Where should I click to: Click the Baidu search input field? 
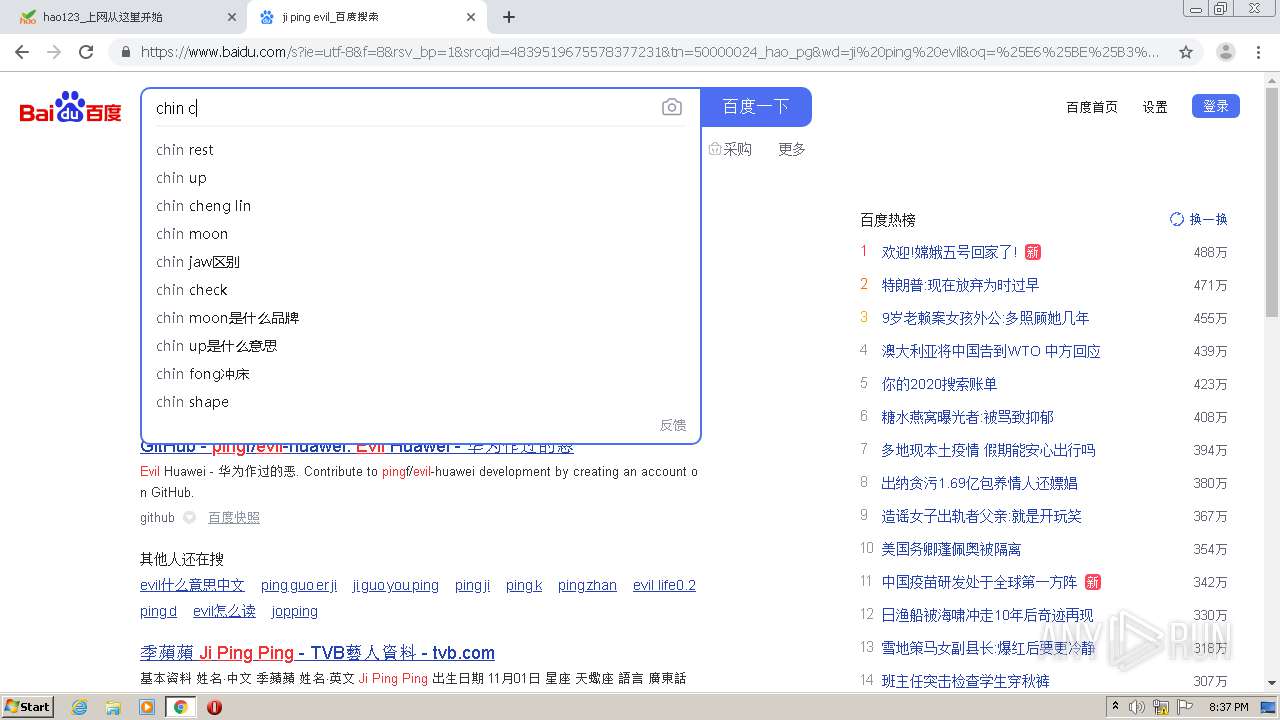(400, 108)
